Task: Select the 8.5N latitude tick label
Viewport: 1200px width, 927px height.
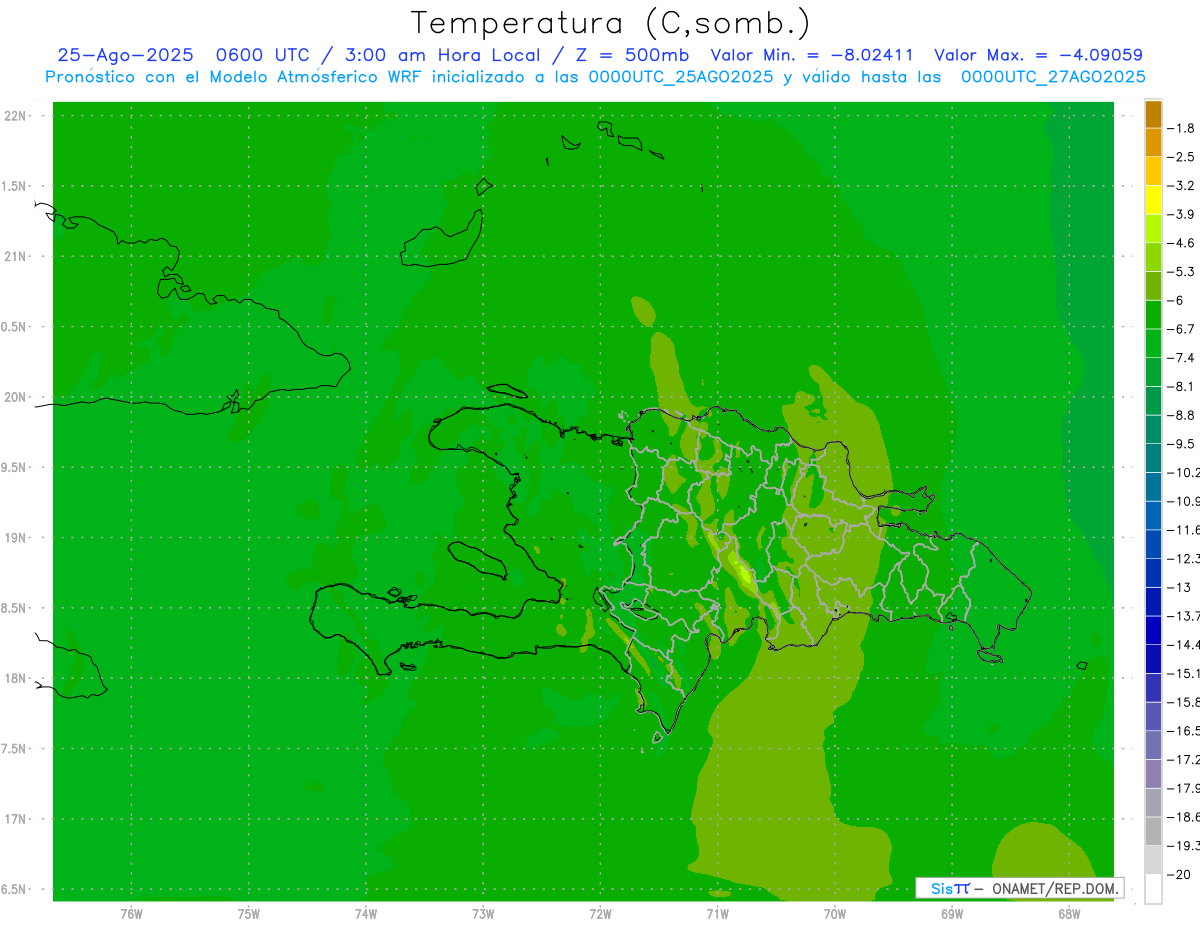Action: (x=15, y=608)
